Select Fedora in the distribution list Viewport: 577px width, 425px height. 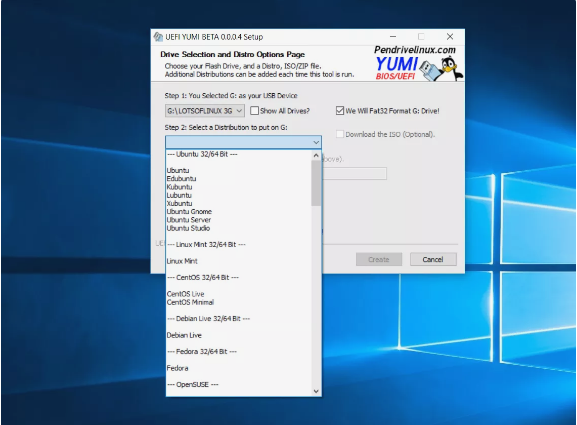click(177, 368)
